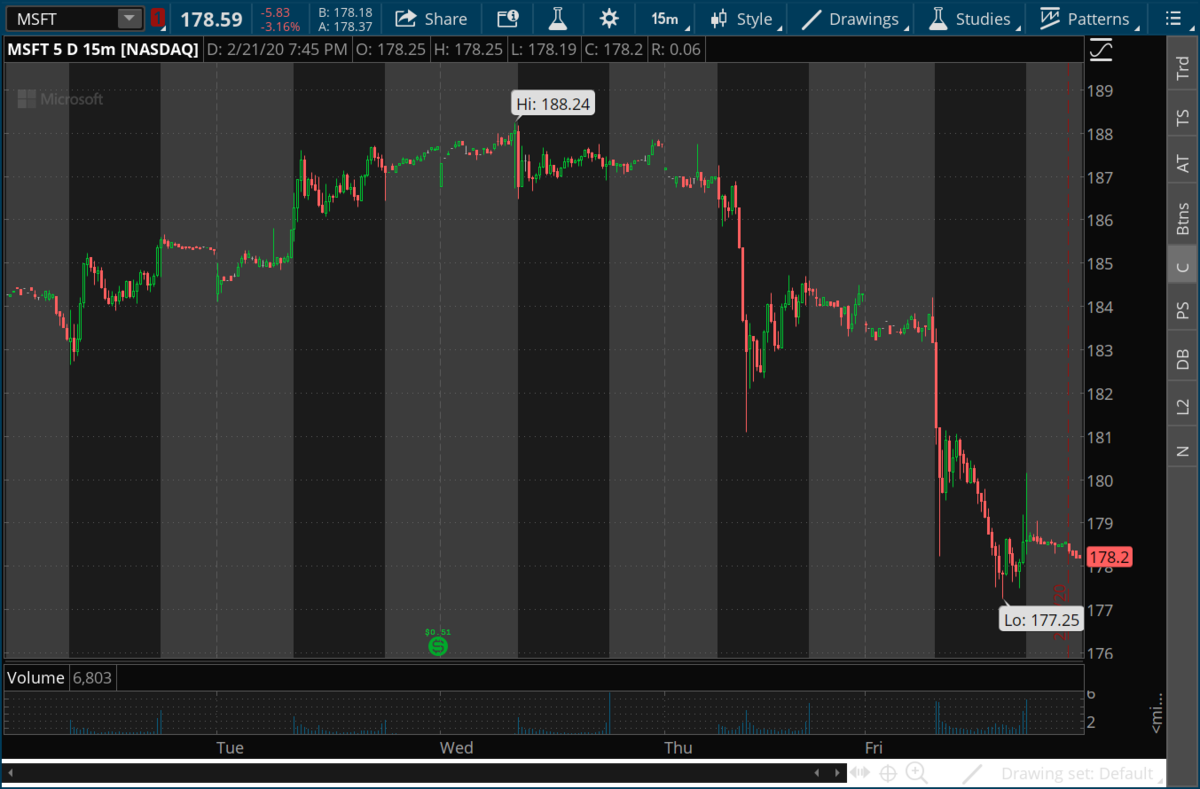The width and height of the screenshot is (1200, 789).
Task: Click the pan chart icon beside scrollbar
Action: (x=860, y=773)
